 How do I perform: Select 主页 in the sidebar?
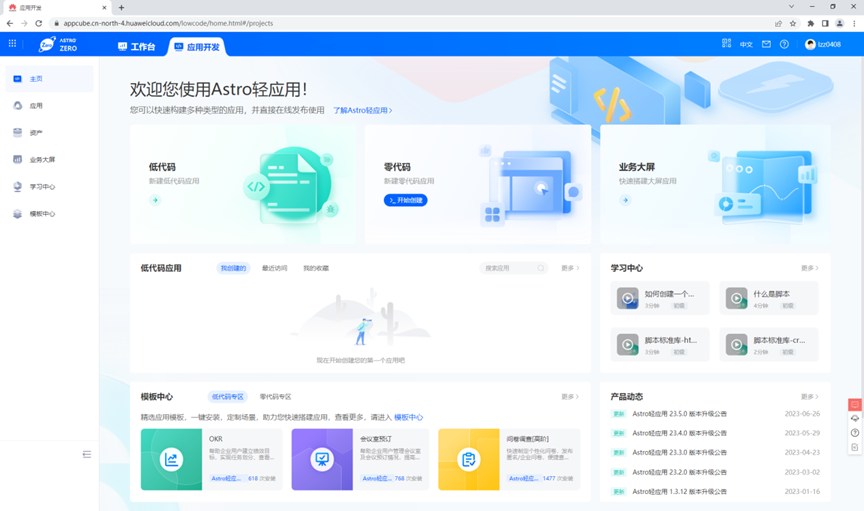pyautogui.click(x=49, y=79)
